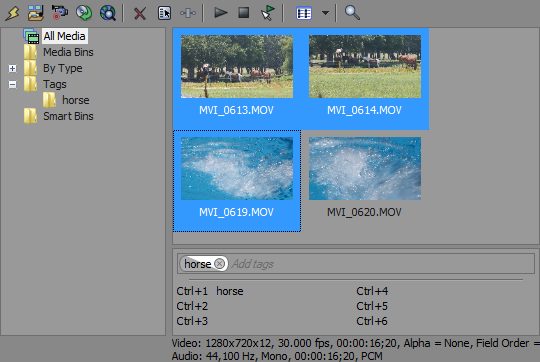The height and width of the screenshot is (362, 540).
Task: Expand the By Type tree node
Action: 12,68
